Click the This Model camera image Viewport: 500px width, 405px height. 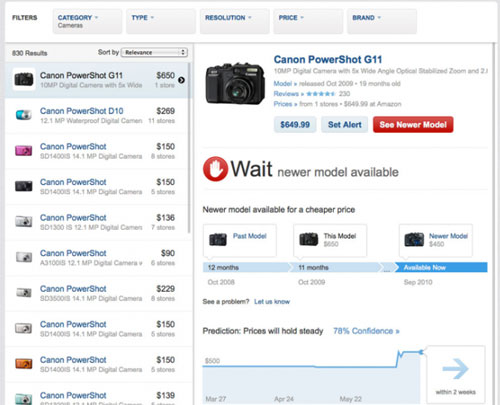pos(308,239)
